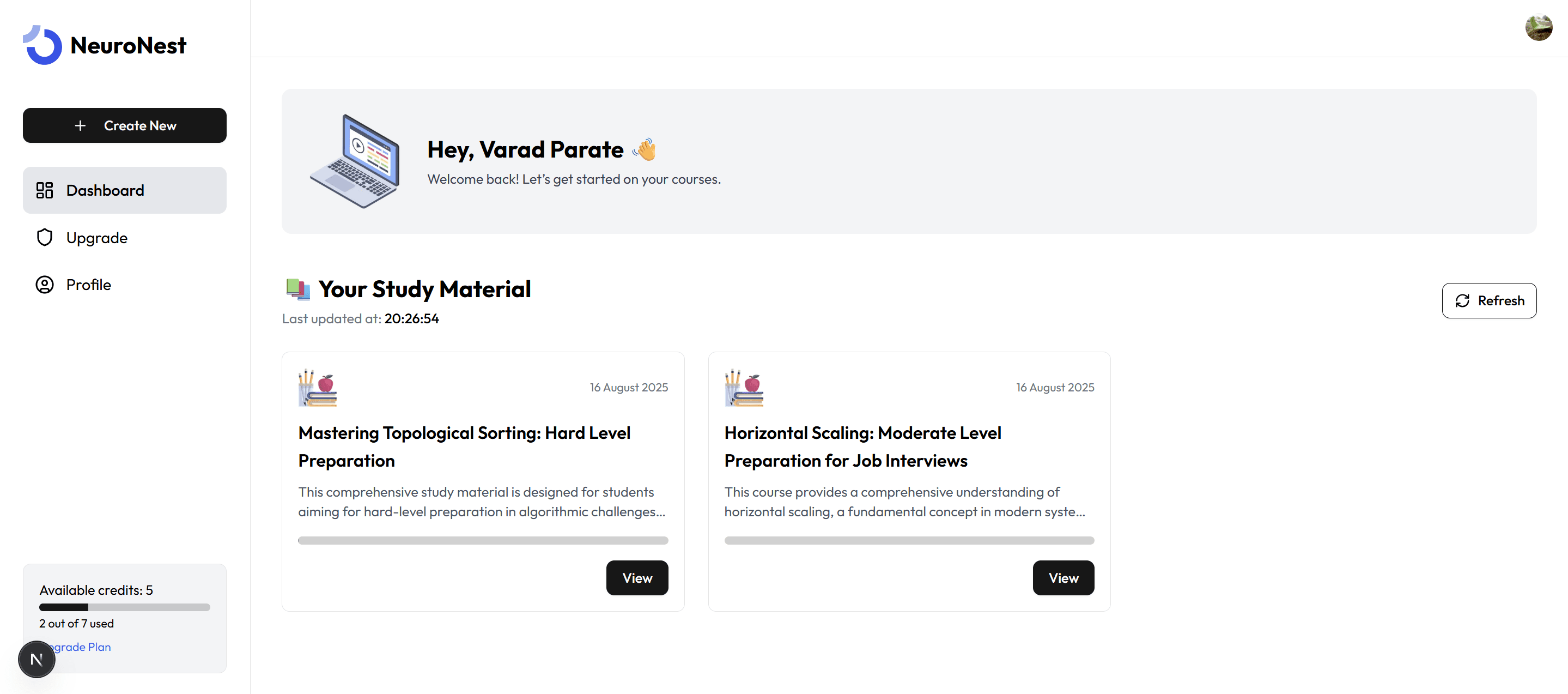Image resolution: width=1568 pixels, height=694 pixels.
Task: Click the Horizontal Scaling card progress bar
Action: point(909,540)
